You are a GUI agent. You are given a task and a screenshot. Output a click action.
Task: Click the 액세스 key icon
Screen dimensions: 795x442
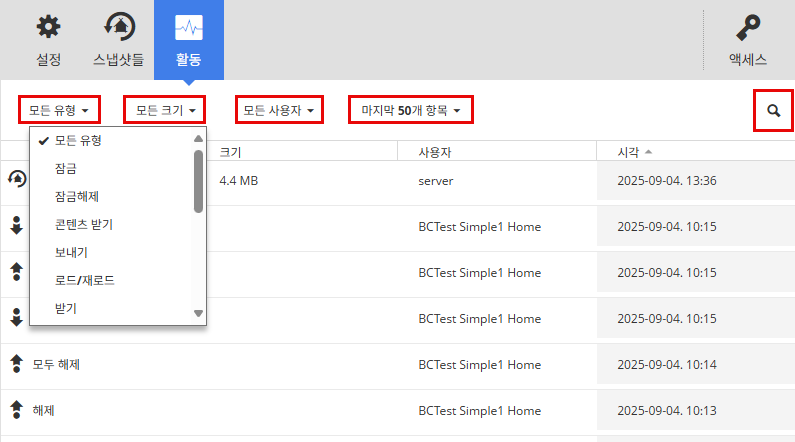(x=747, y=27)
